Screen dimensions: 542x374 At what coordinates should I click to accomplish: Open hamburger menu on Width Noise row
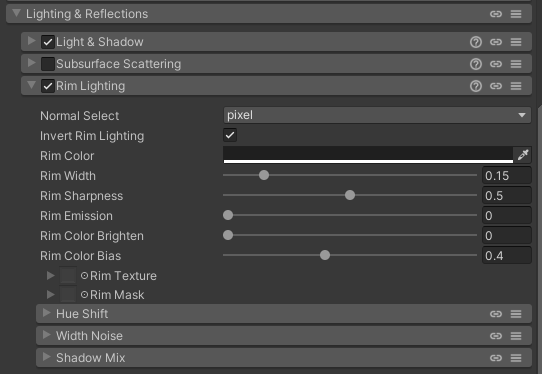click(x=516, y=336)
